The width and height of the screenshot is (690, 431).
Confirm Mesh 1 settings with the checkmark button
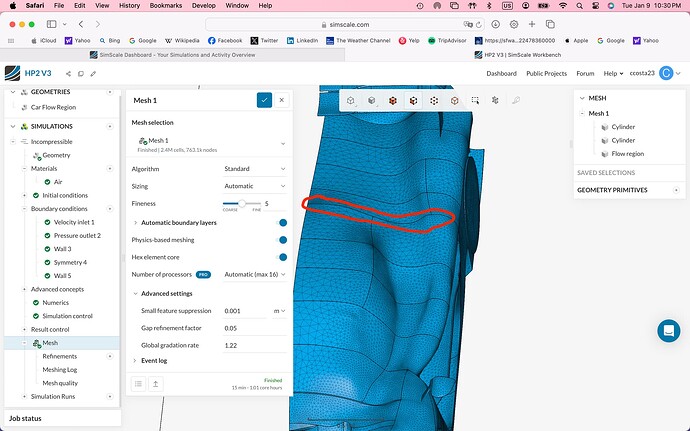point(264,100)
